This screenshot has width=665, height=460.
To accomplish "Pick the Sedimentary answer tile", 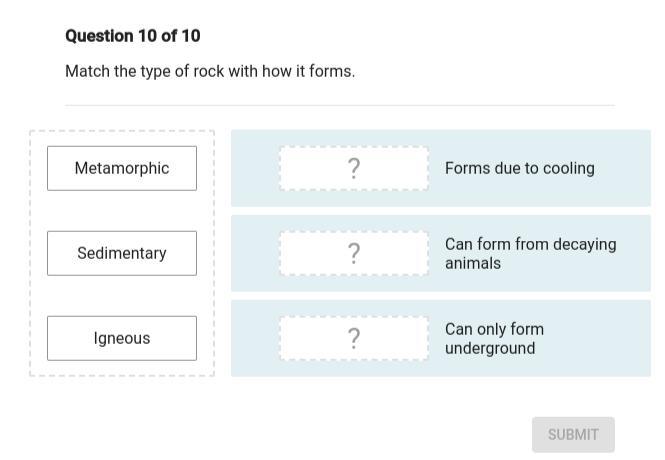I will click(122, 253).
